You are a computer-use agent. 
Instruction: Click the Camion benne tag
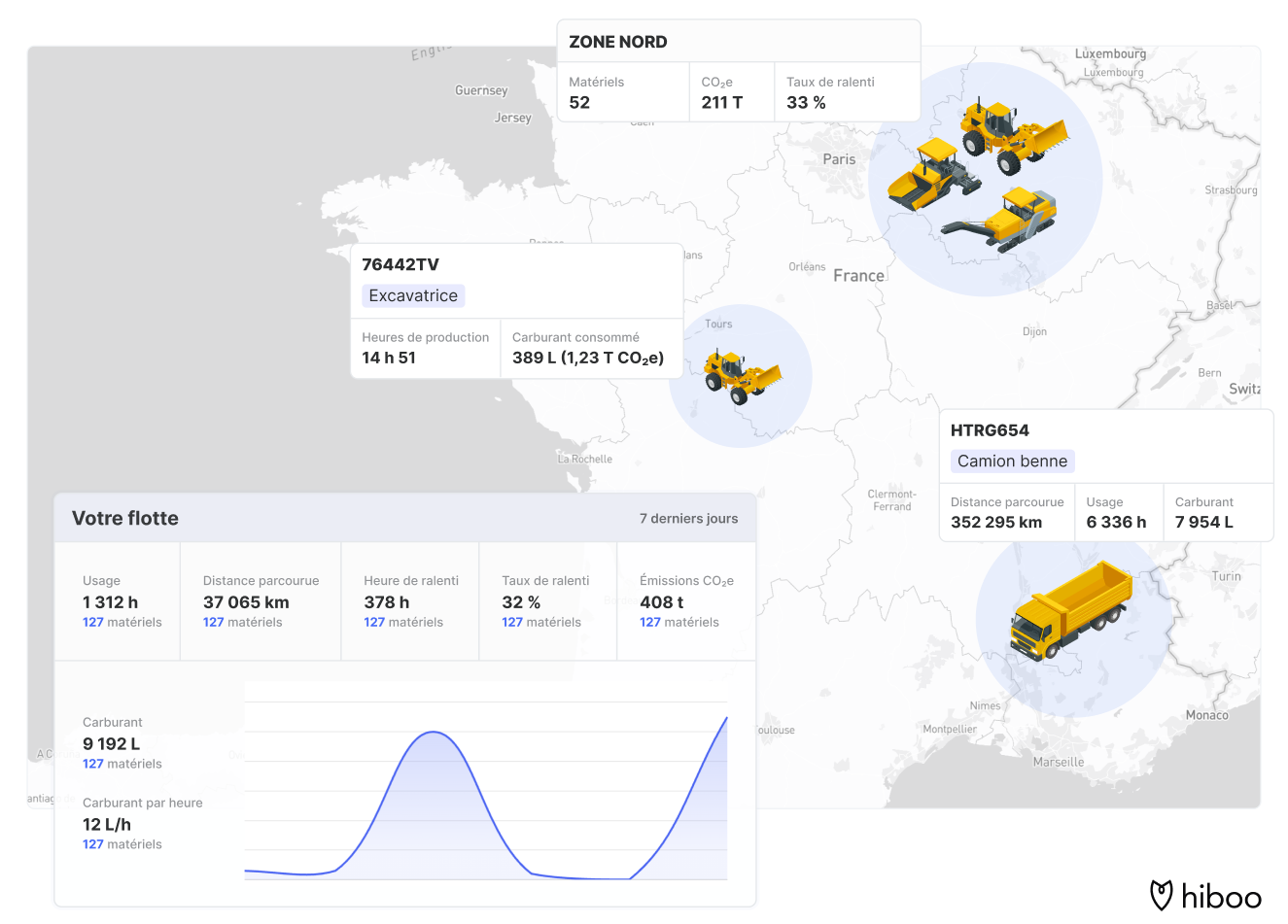[1012, 461]
